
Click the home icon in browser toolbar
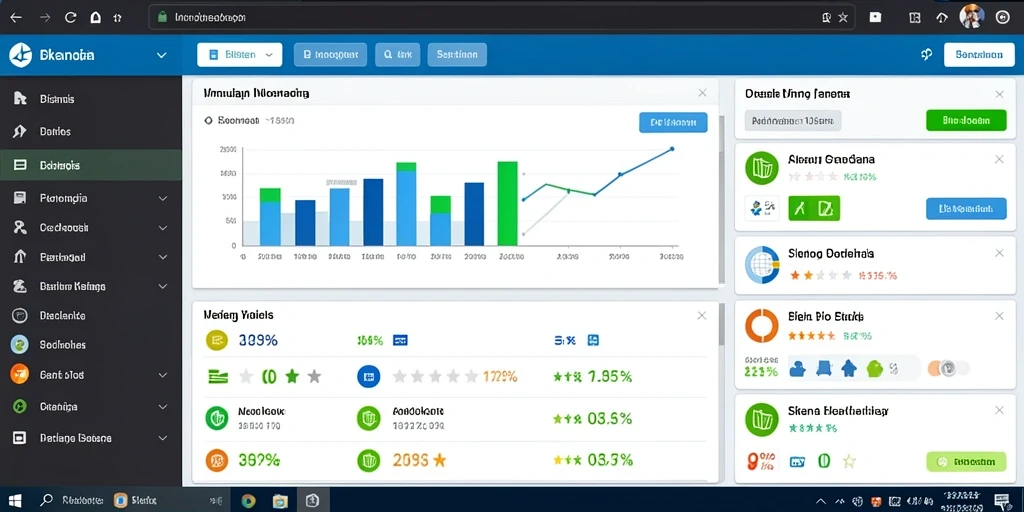95,18
